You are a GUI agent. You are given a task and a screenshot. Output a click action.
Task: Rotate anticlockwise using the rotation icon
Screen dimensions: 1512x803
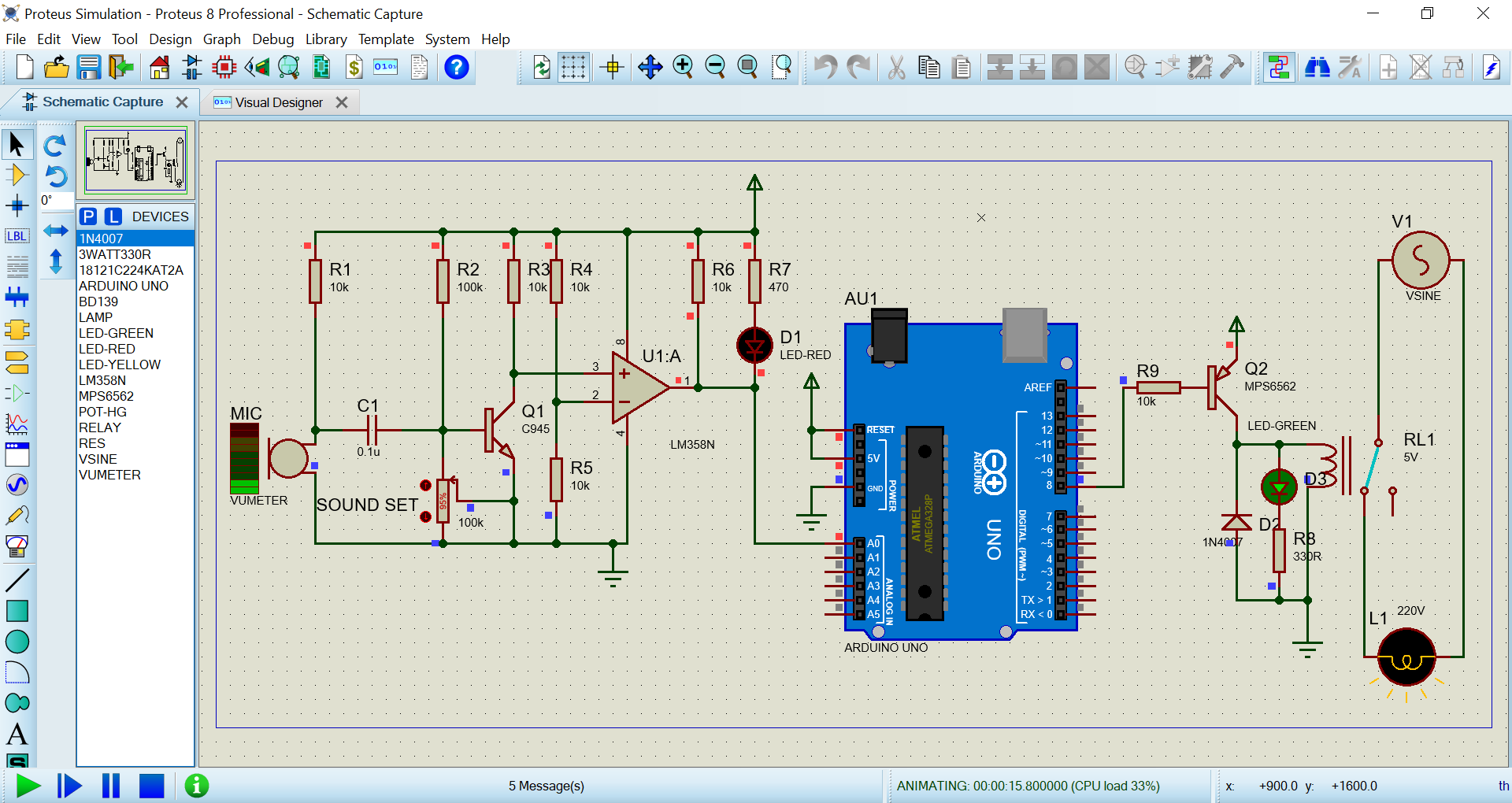[x=55, y=176]
